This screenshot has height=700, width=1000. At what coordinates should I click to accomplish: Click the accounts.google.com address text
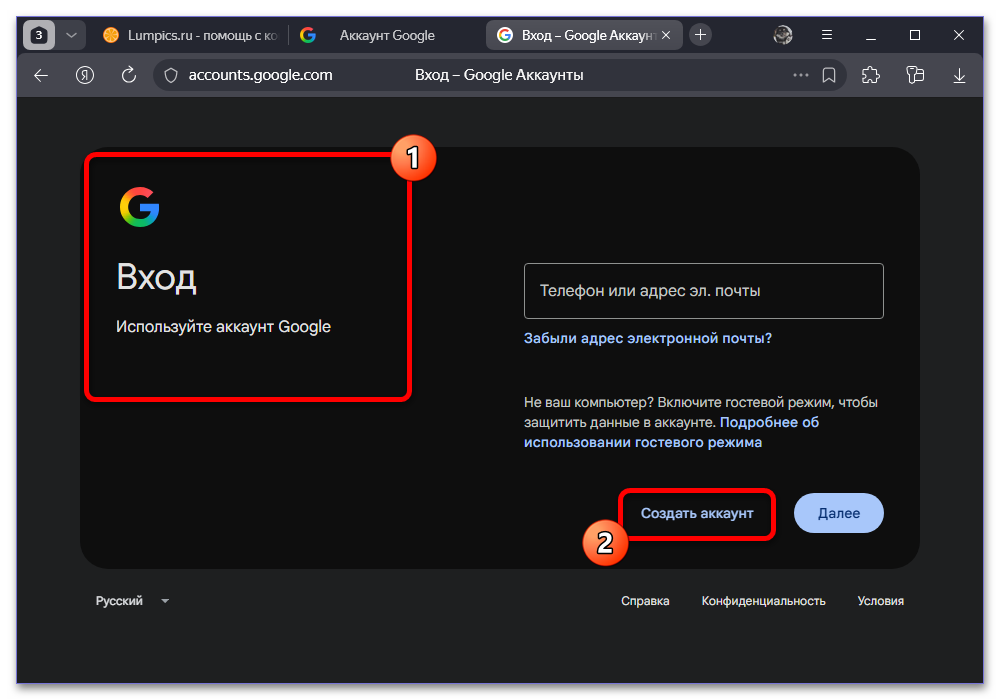coord(260,75)
